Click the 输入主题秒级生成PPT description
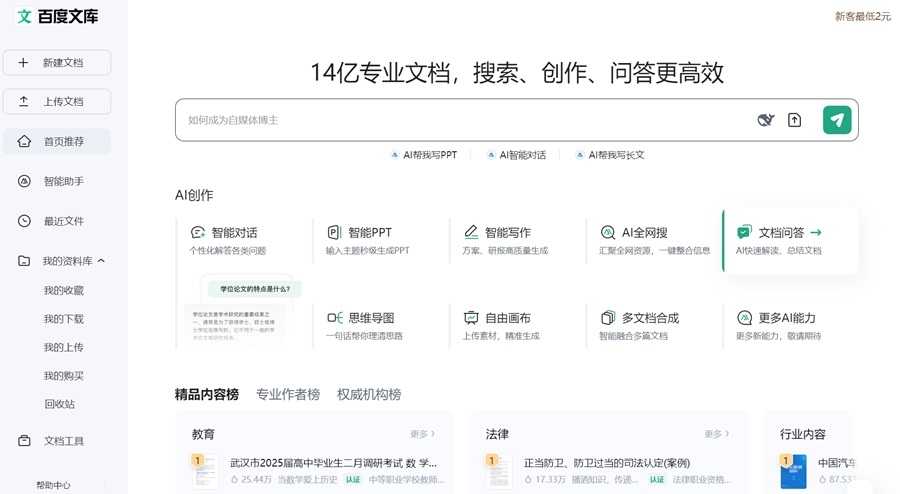This screenshot has height=494, width=900. coord(368,250)
